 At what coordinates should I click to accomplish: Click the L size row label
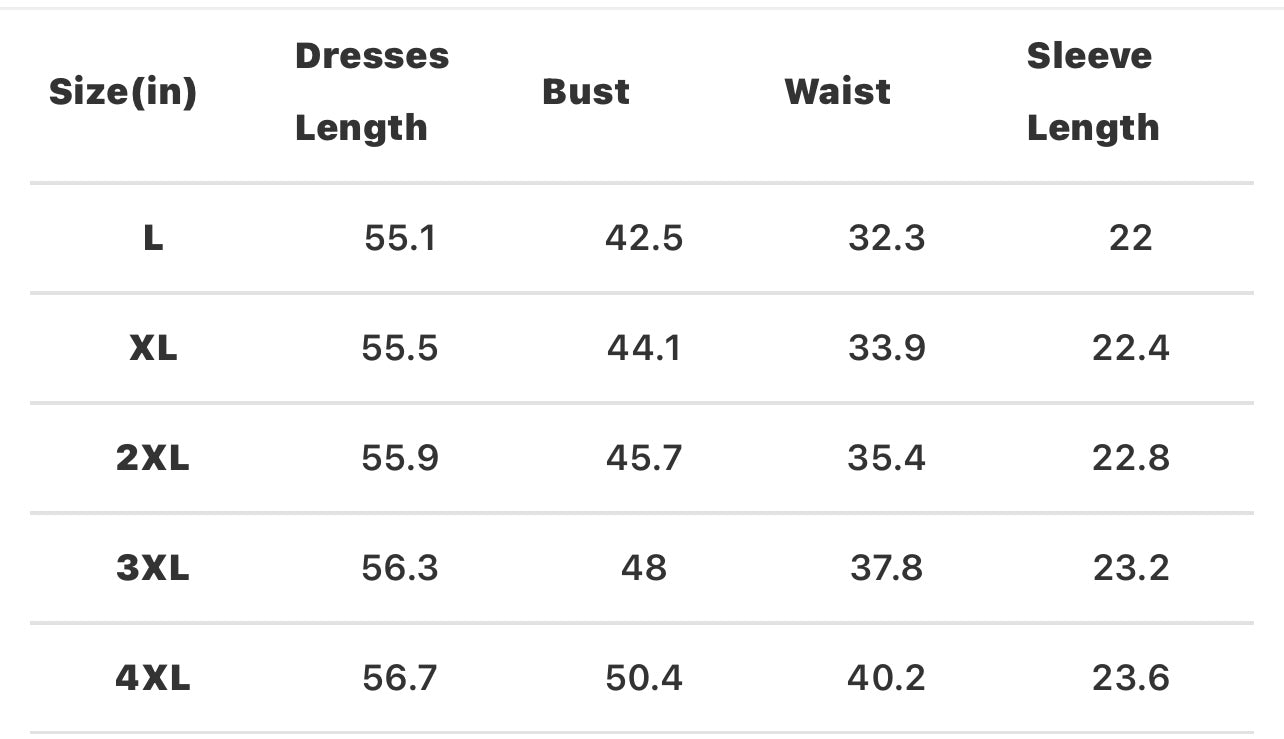coord(152,238)
